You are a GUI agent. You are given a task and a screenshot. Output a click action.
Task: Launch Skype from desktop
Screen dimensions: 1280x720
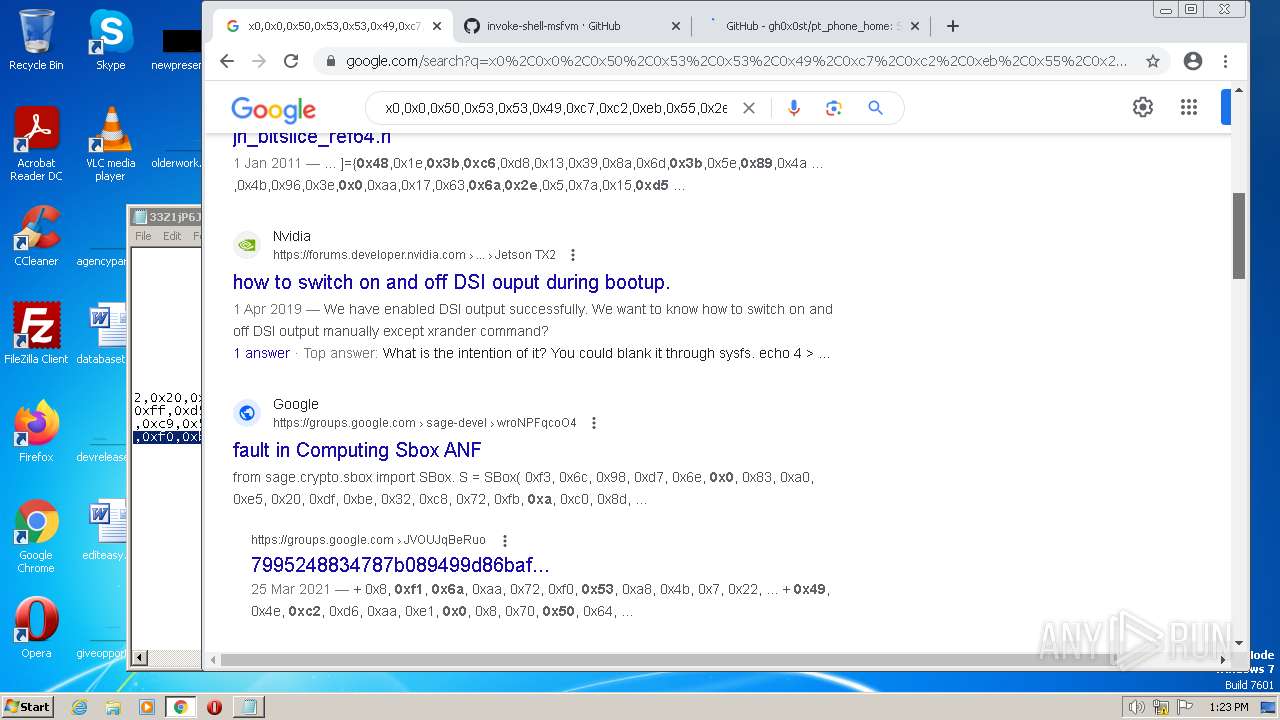[110, 40]
